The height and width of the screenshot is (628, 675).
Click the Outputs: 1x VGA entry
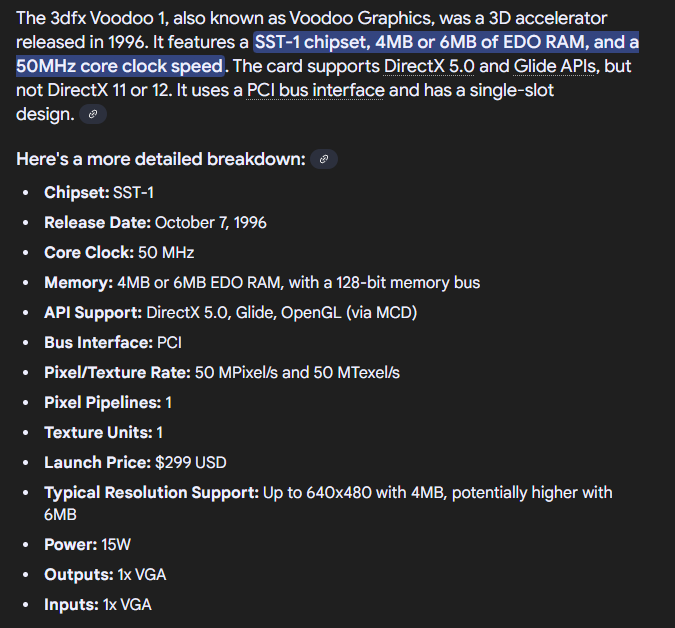coord(105,575)
